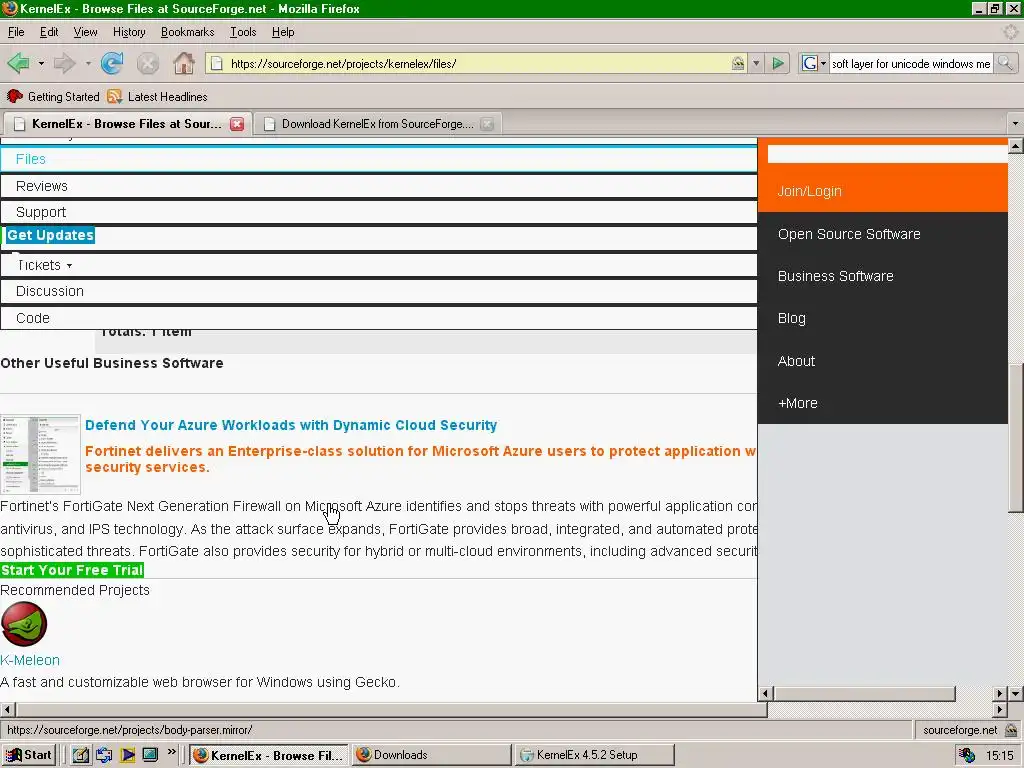Open the Blog sidebar link
Screen dimensions: 1024x768
tap(792, 319)
